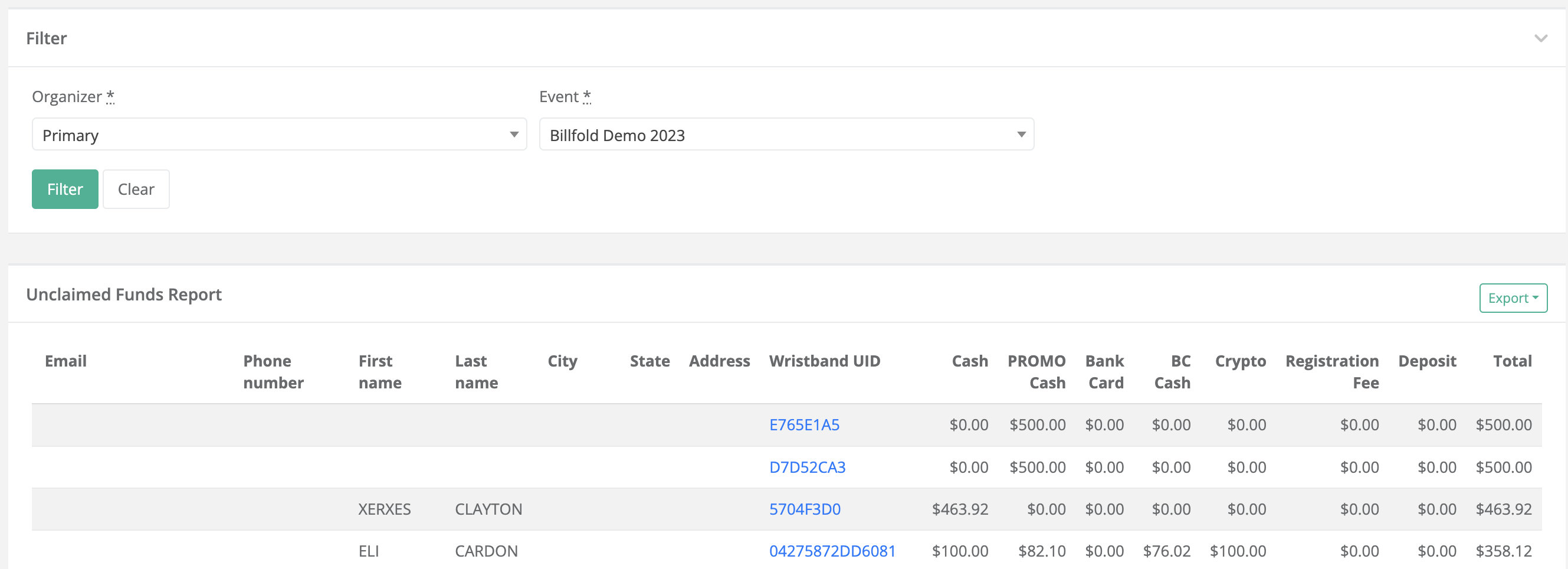The image size is (1568, 569).
Task: Select the $463.92 Total cell for CLAYTON
Action: pyautogui.click(x=1504, y=509)
